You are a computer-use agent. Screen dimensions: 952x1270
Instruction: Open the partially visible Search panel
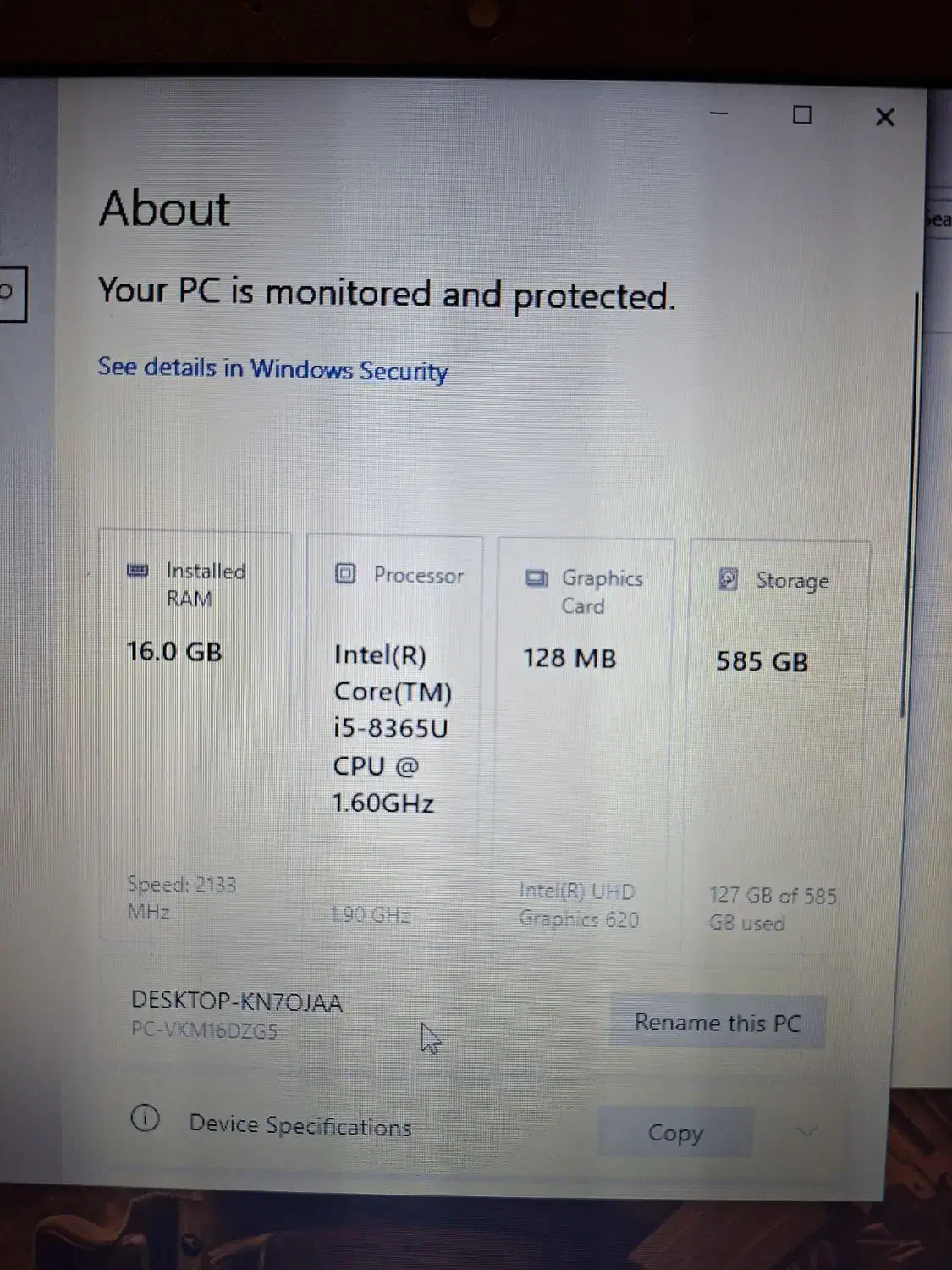click(939, 218)
